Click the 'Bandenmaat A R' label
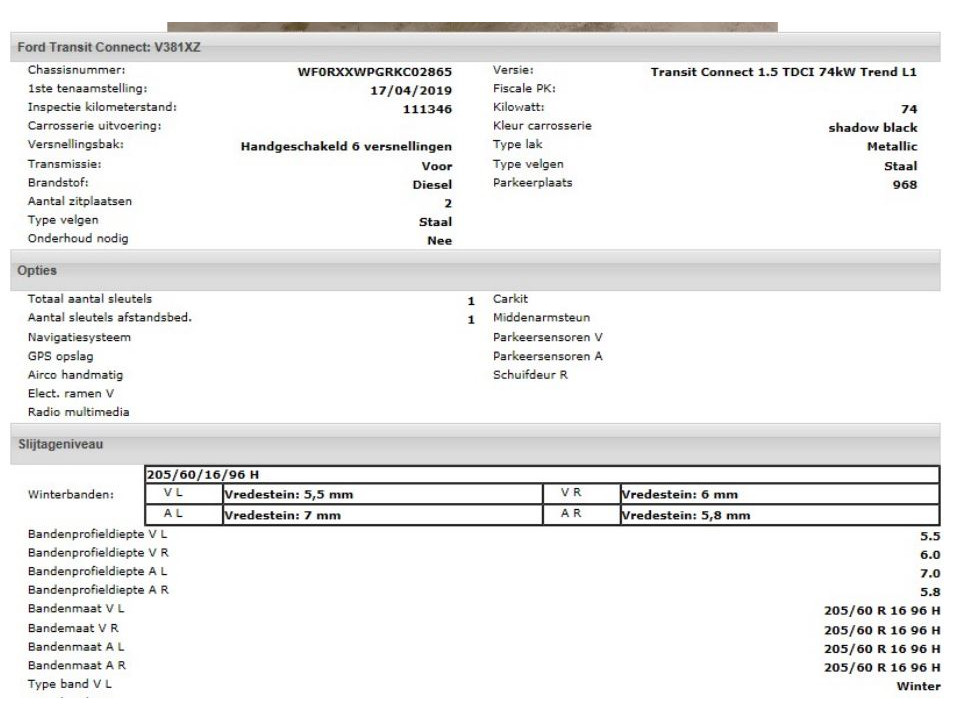 click(x=77, y=665)
